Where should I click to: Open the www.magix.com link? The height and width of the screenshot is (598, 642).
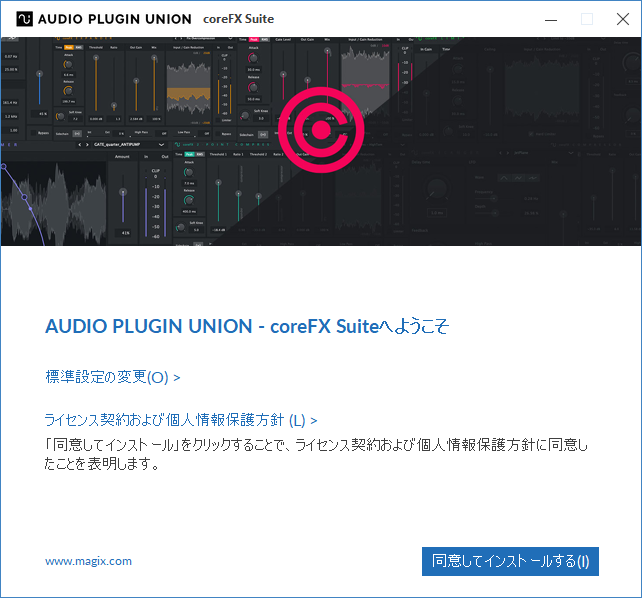click(88, 561)
